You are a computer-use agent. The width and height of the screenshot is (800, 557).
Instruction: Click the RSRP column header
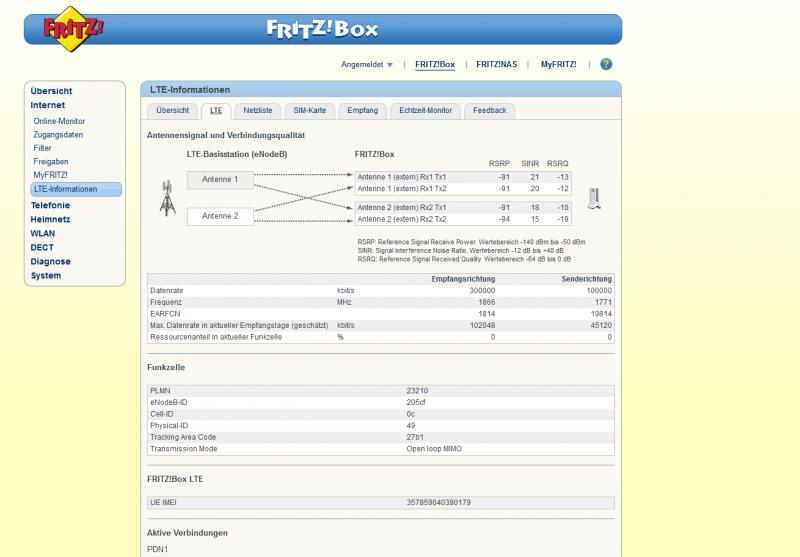coord(499,163)
